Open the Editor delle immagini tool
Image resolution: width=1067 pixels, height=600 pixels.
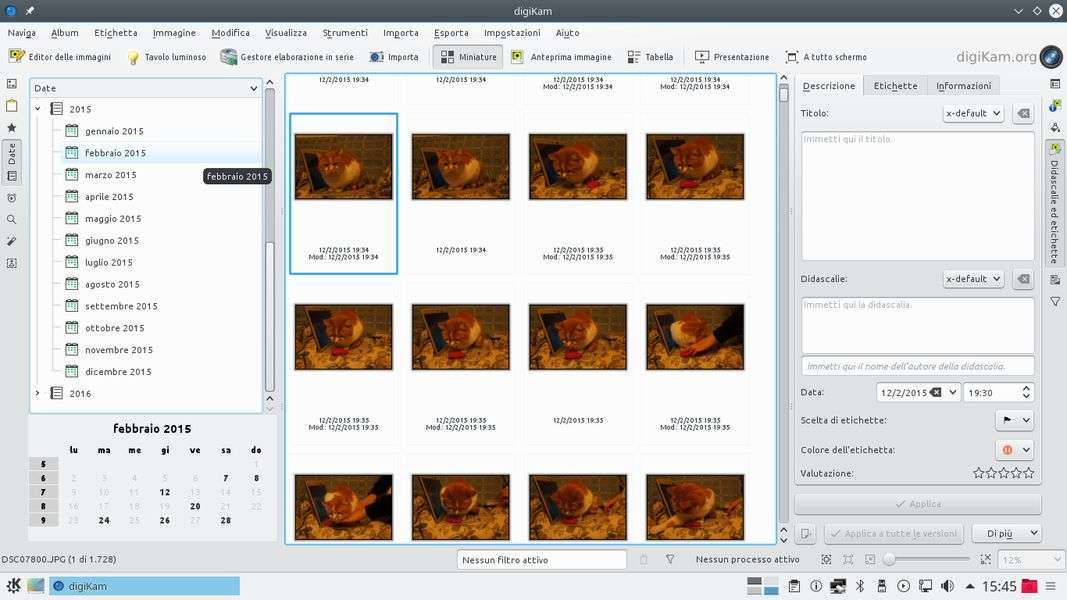[60, 57]
